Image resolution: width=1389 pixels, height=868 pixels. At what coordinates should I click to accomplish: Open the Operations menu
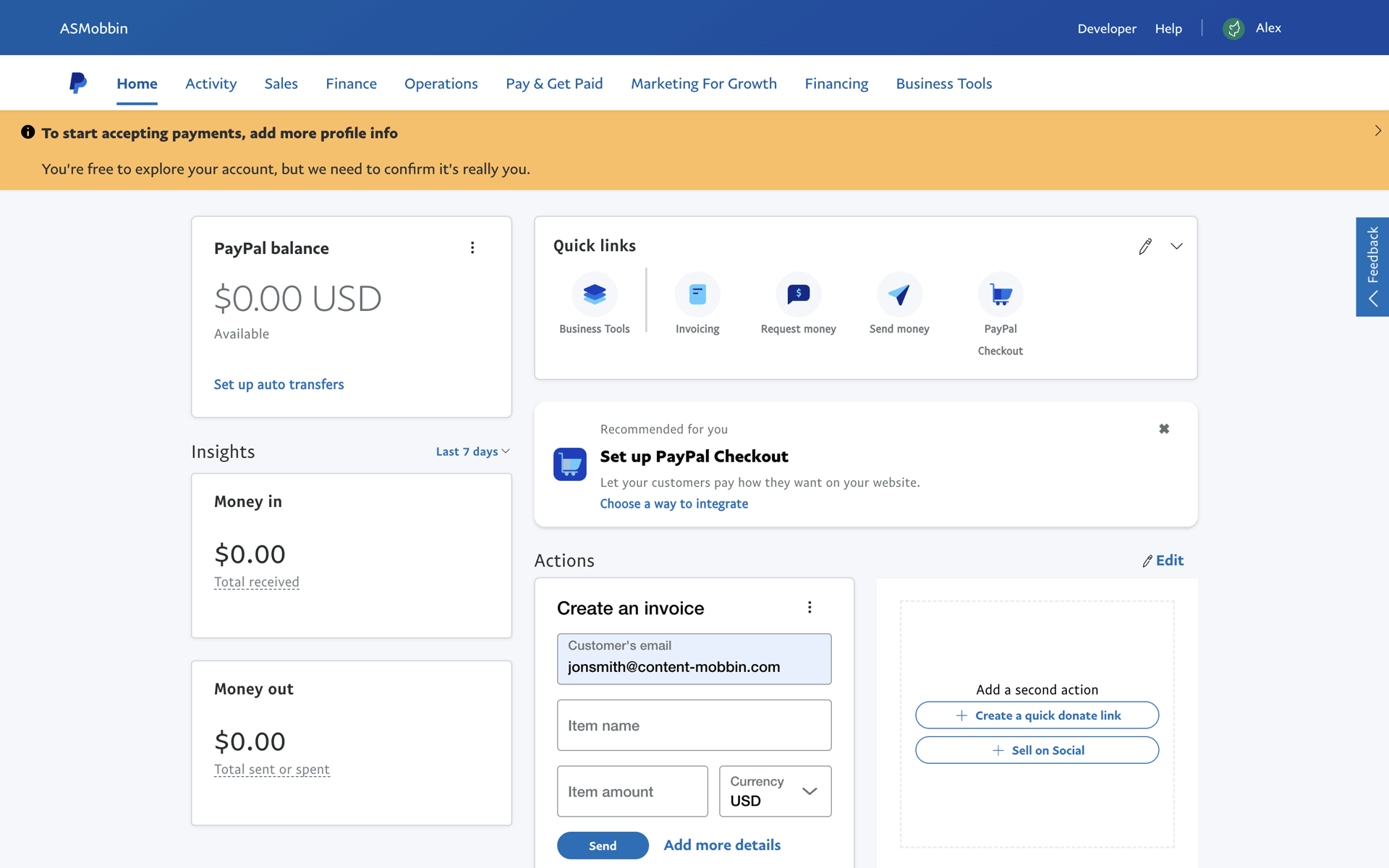click(x=441, y=84)
